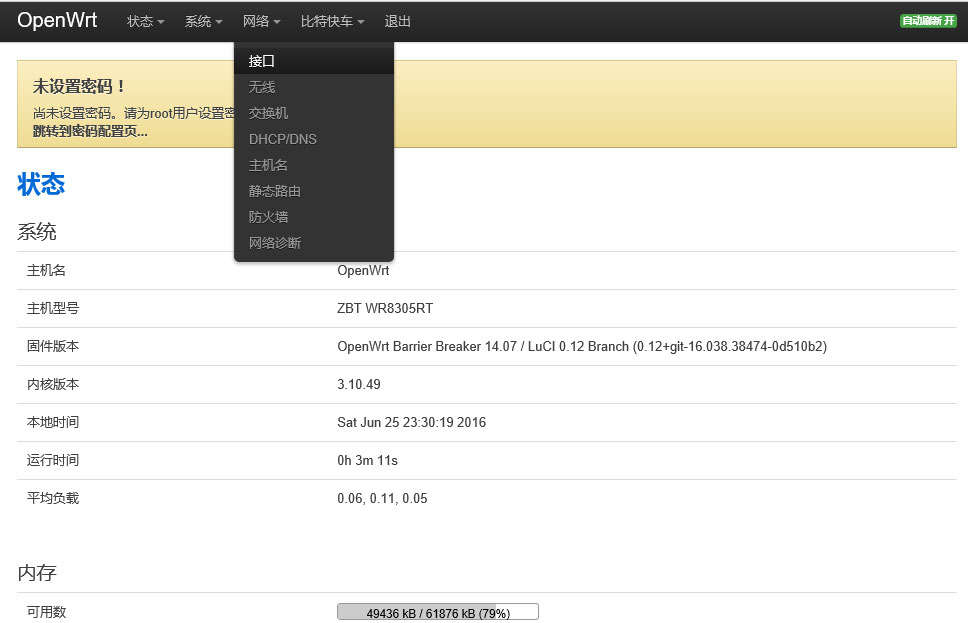Click the local time Sat Jun 25 value
Viewport: 968px width, 623px height.
click(x=412, y=422)
